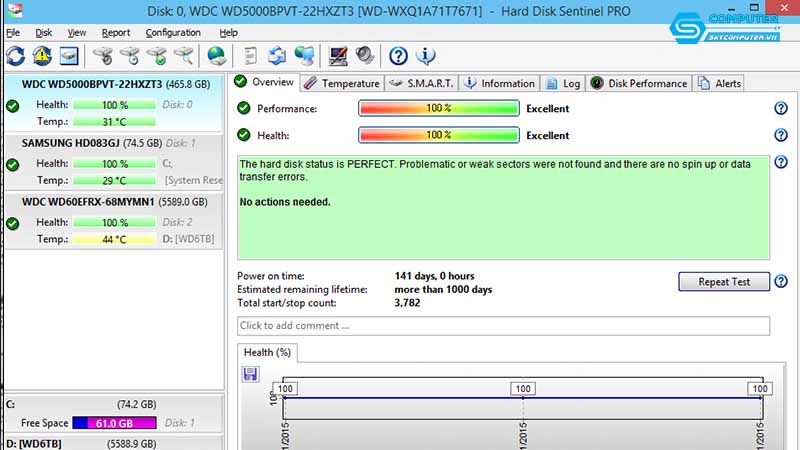The width and height of the screenshot is (800, 450).
Task: Click the refresh disk status toolbar icon
Action: [x=16, y=56]
